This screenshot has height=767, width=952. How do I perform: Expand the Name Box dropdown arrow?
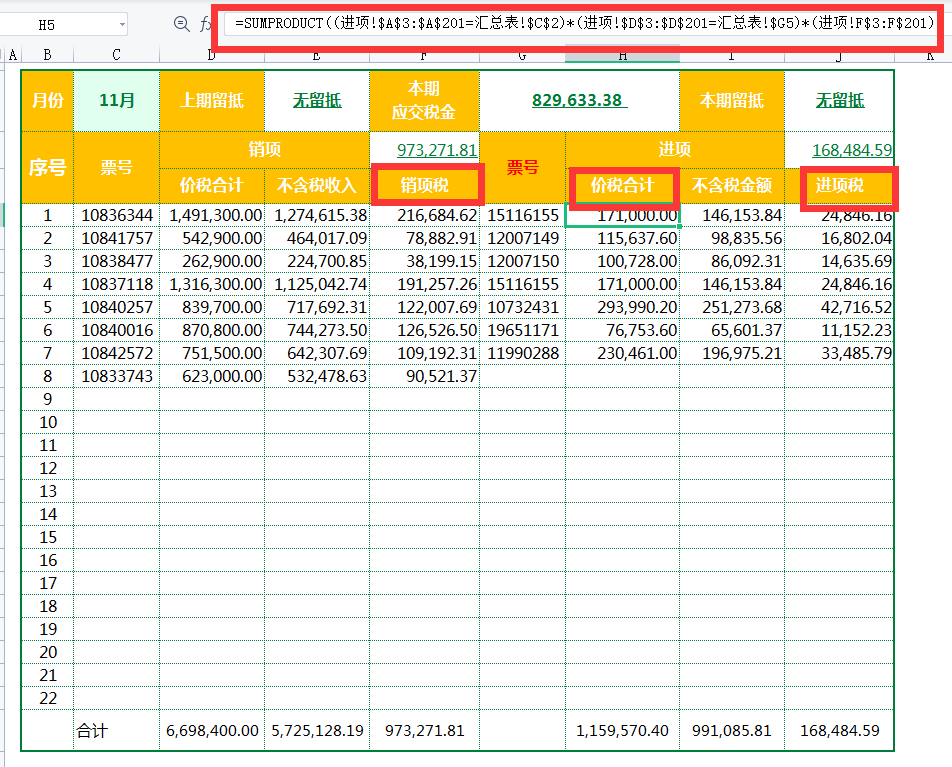pos(121,24)
